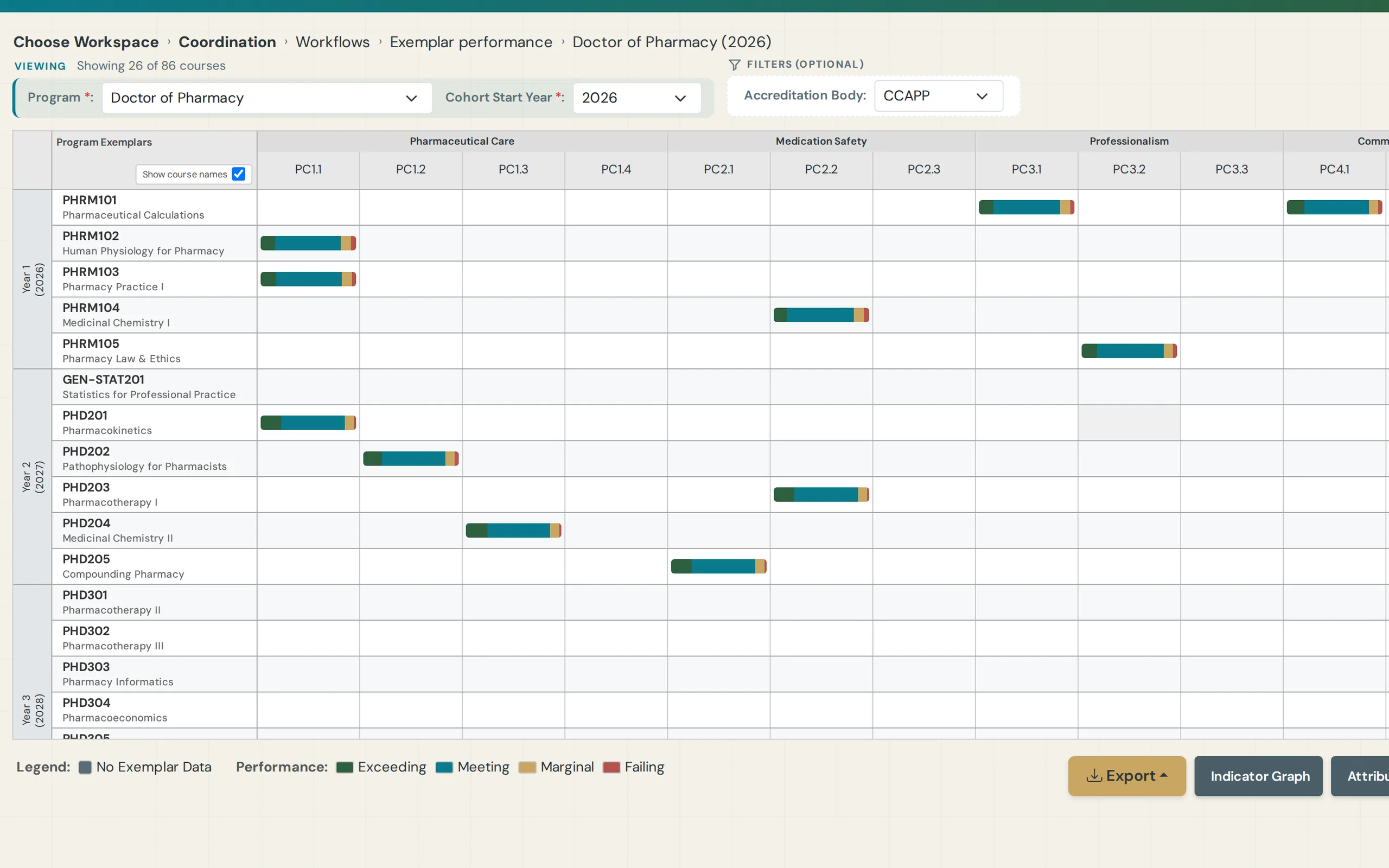Select the PC1.4 column header
1389x868 pixels.
tap(616, 170)
